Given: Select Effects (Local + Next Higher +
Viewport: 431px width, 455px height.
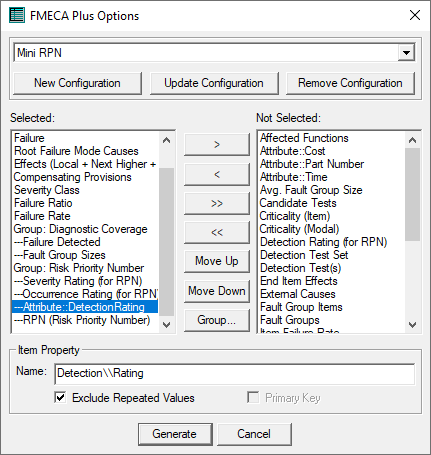Looking at the screenshot, I should coord(85,164).
